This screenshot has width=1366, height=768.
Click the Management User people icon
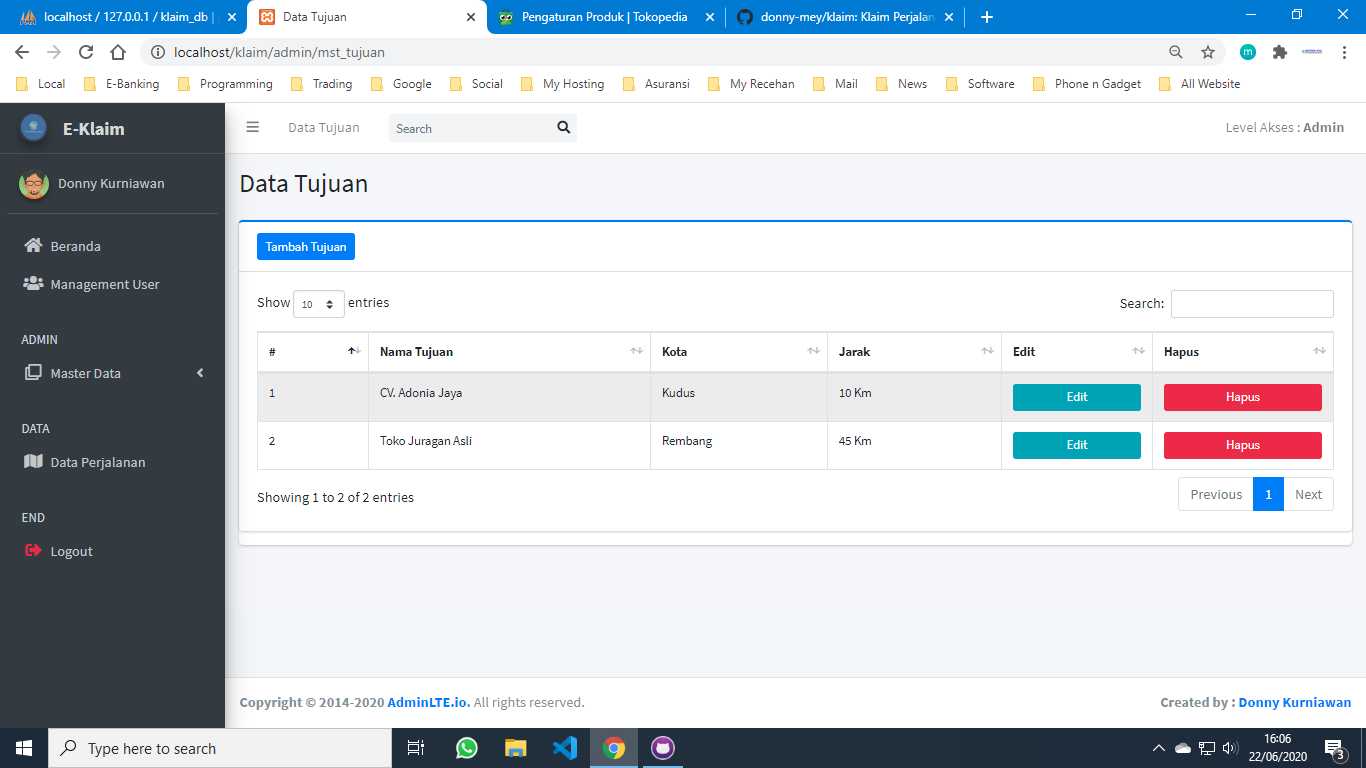pyautogui.click(x=33, y=284)
